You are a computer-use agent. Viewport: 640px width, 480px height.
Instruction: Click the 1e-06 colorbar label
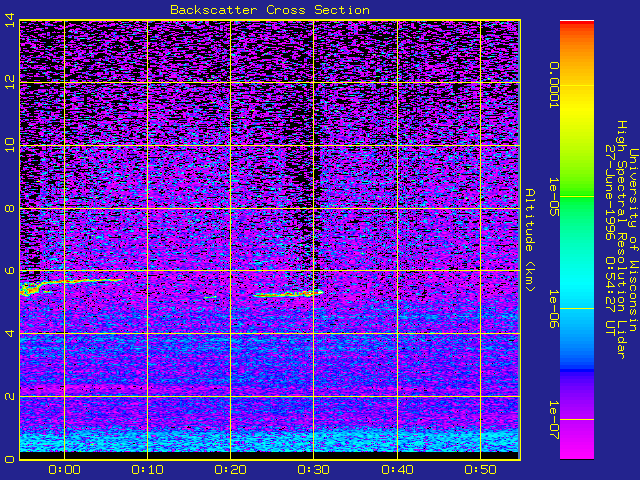tap(554, 309)
